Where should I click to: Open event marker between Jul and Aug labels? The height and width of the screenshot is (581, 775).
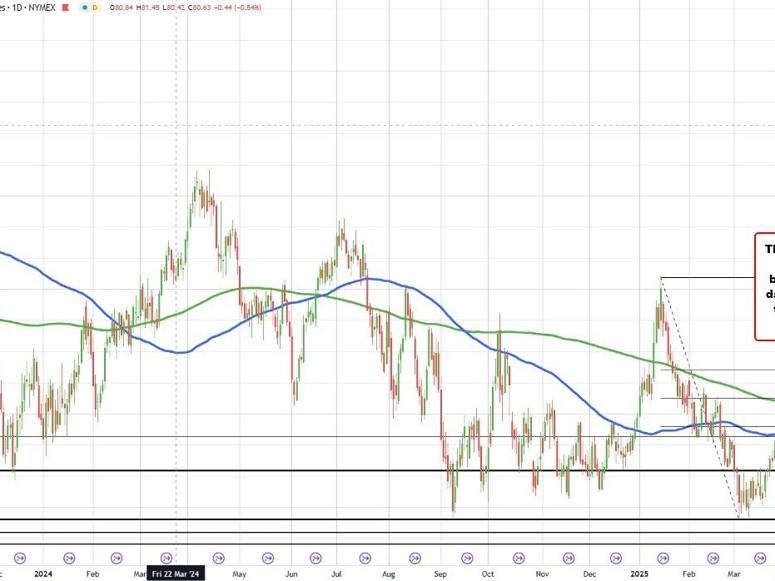tap(365, 558)
